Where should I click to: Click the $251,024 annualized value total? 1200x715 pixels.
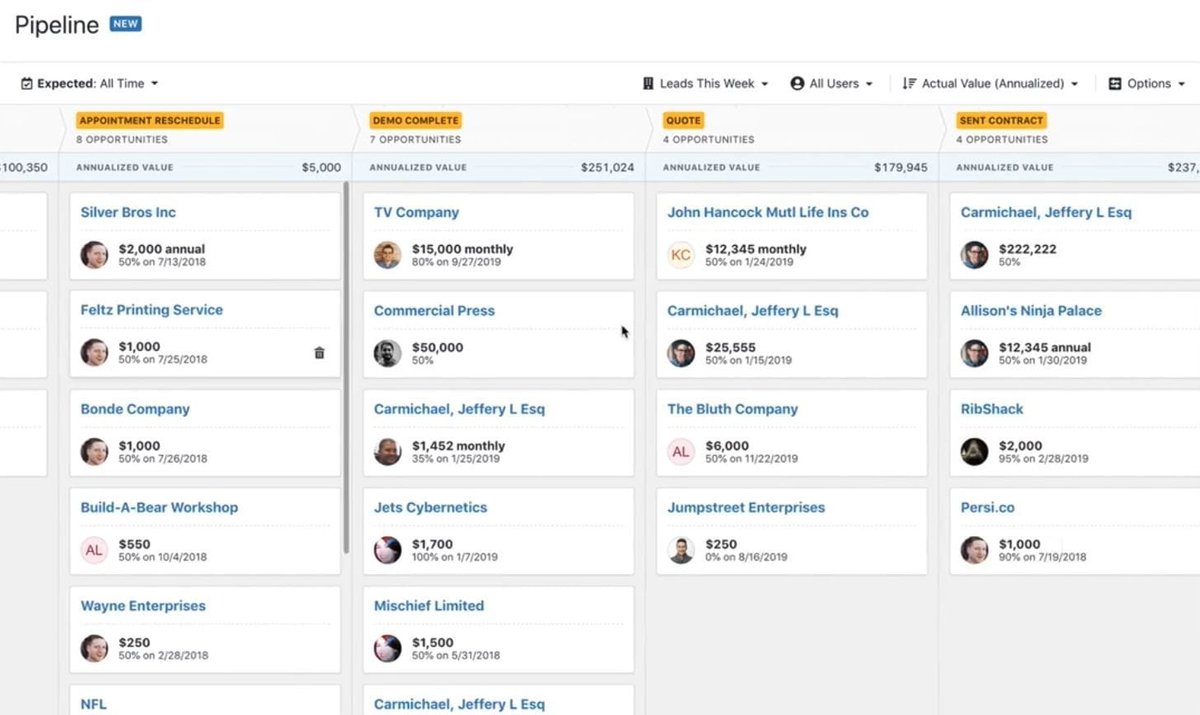[607, 168]
